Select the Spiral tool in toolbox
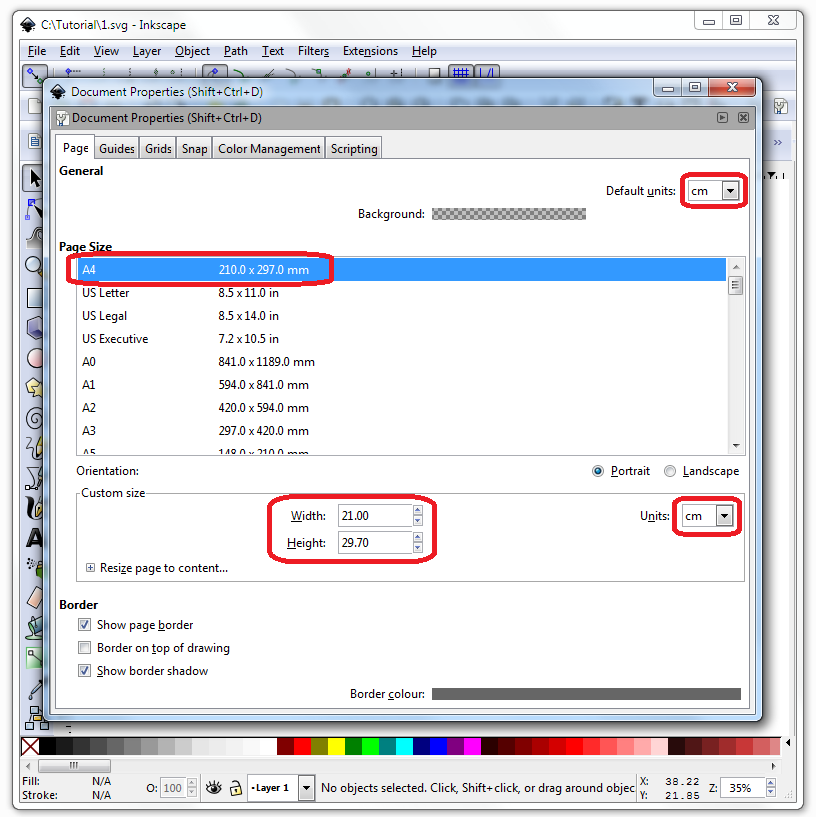Viewport: 816px width, 817px height. coord(34,418)
